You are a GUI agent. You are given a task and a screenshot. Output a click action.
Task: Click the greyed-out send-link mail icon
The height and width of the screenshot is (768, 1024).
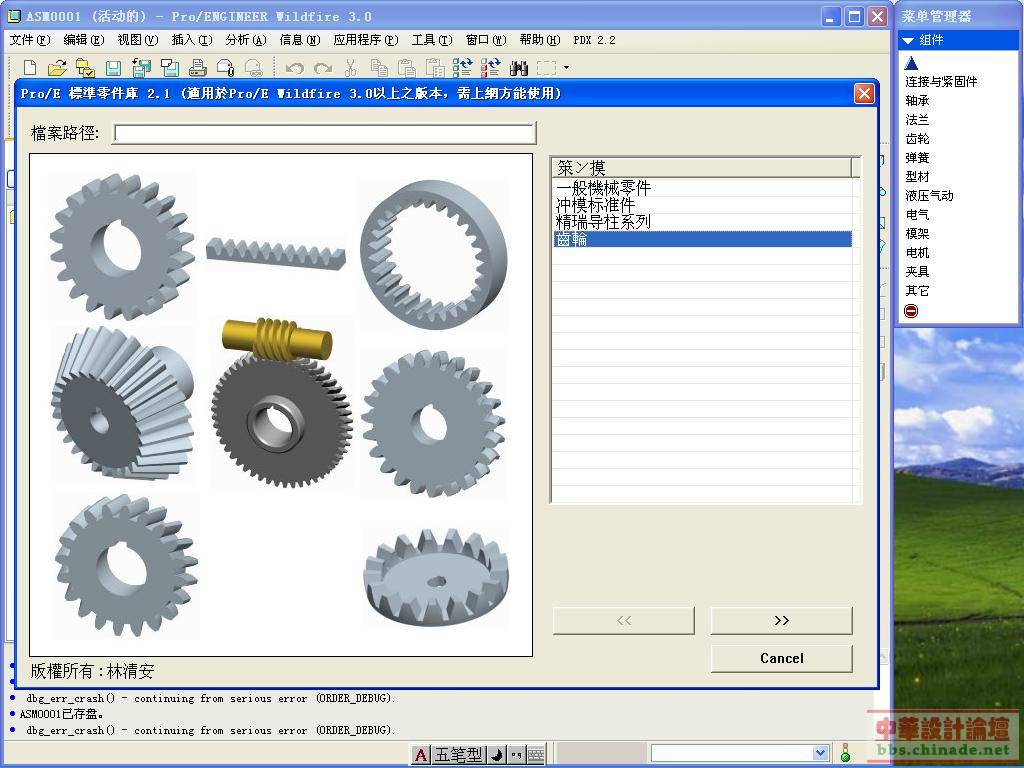click(253, 67)
